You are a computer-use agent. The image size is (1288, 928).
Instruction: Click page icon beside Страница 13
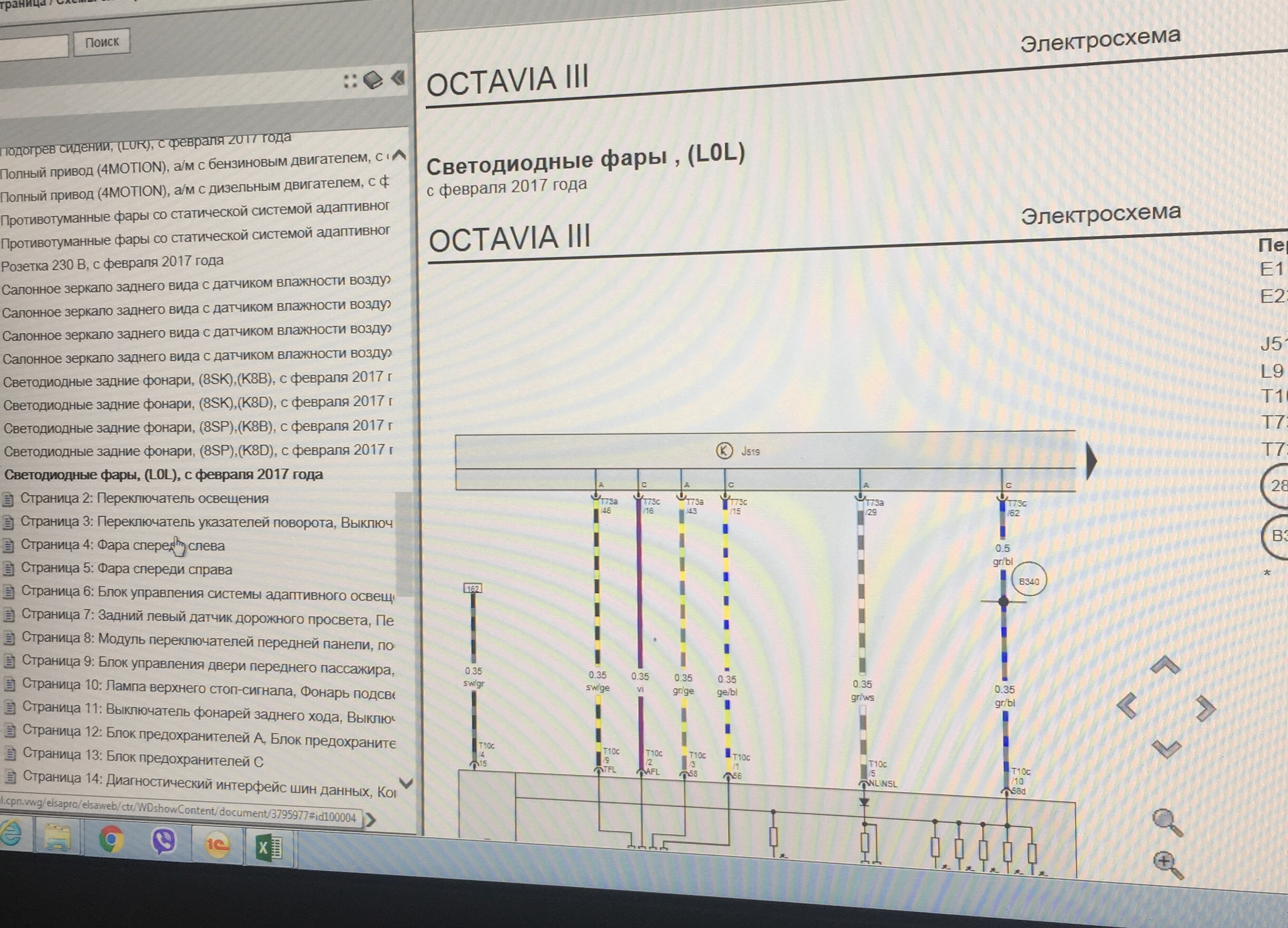tap(11, 754)
